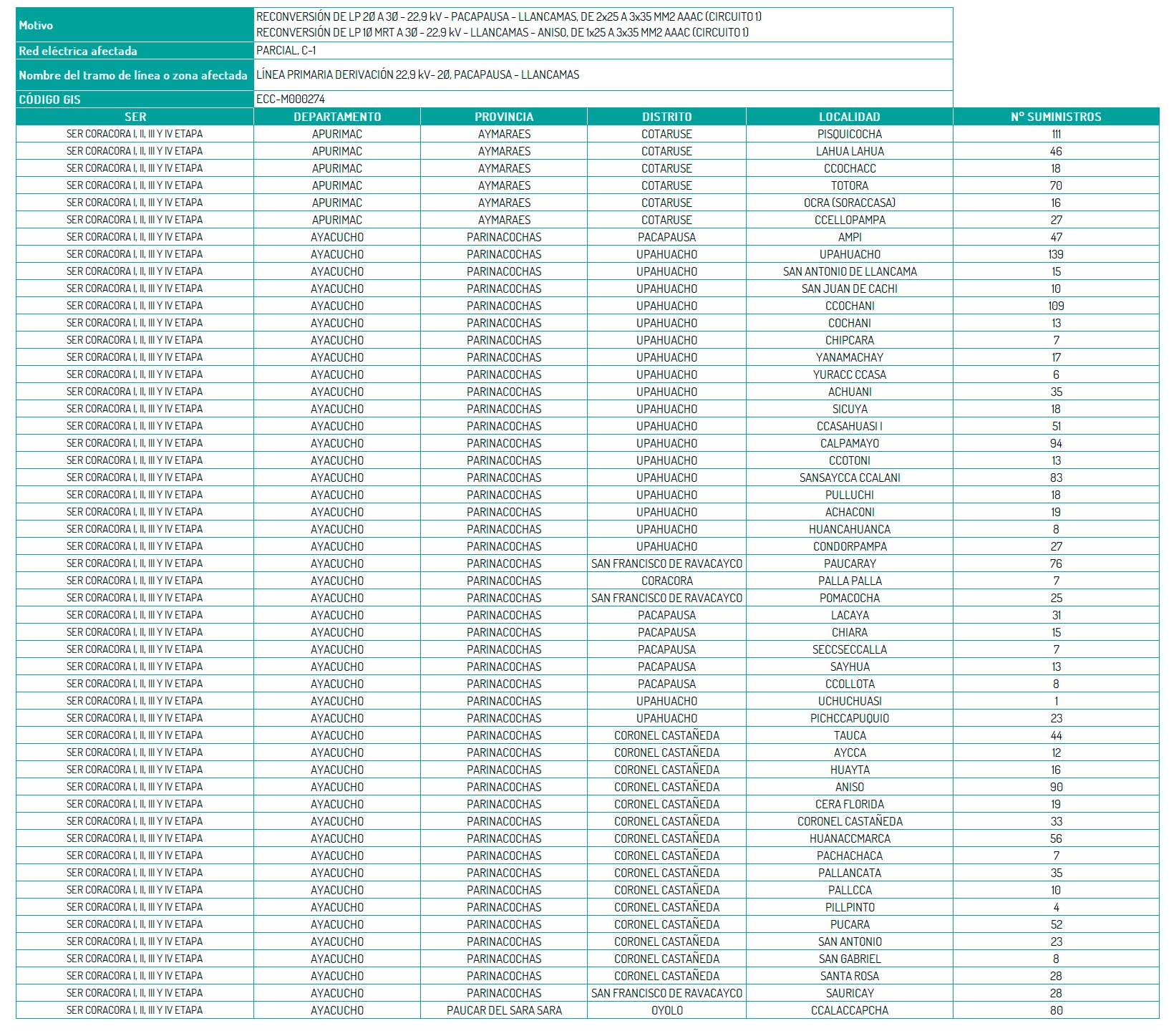Click the PILLPINTO locality cell
The image size is (1174, 1036).
click(850, 907)
